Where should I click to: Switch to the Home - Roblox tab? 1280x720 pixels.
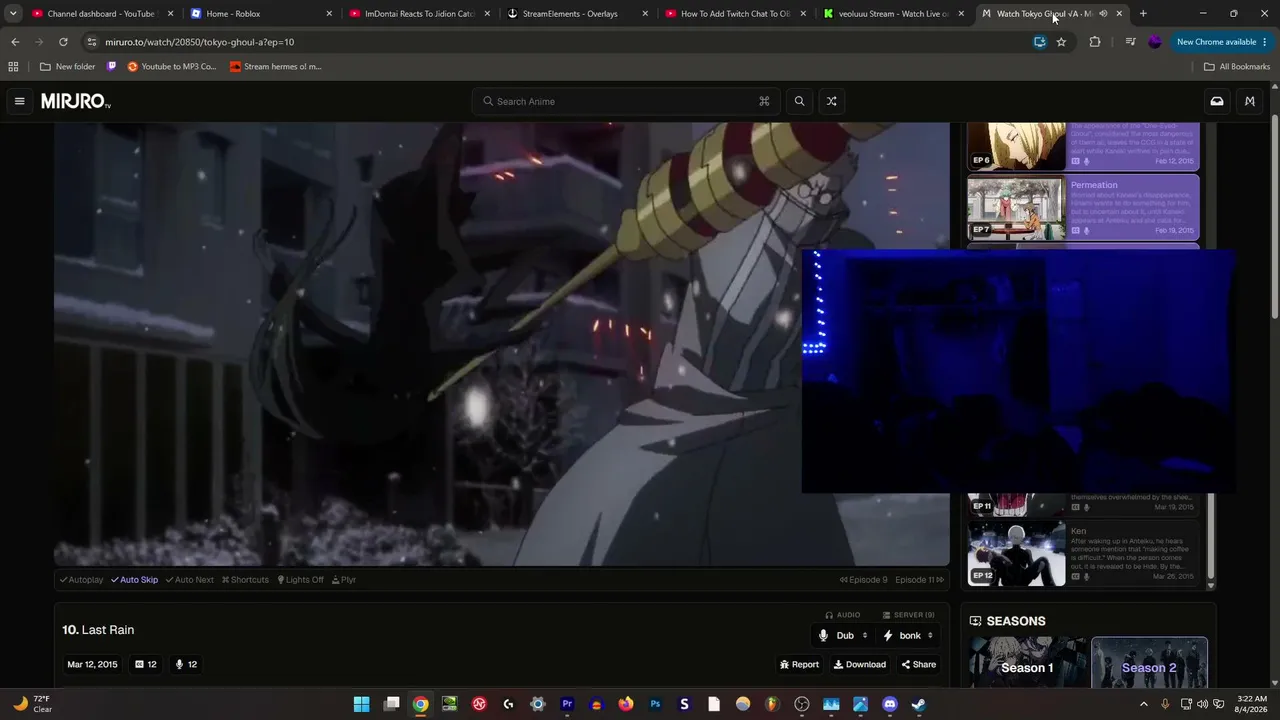(x=260, y=14)
